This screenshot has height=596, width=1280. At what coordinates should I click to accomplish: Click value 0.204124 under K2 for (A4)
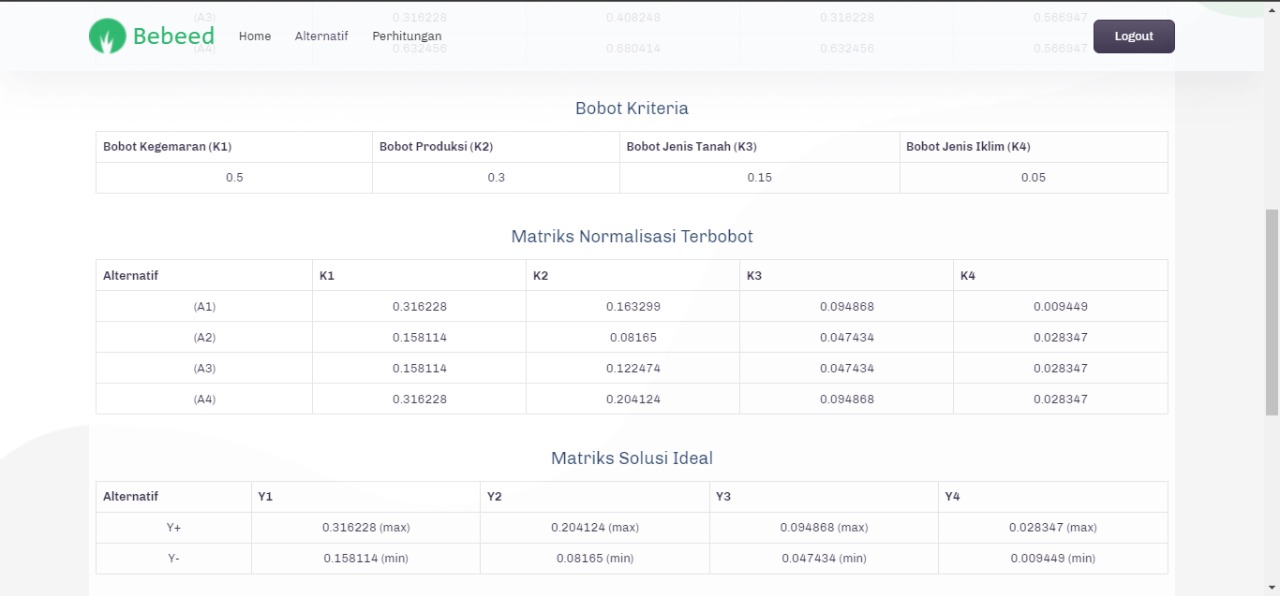(x=634, y=399)
